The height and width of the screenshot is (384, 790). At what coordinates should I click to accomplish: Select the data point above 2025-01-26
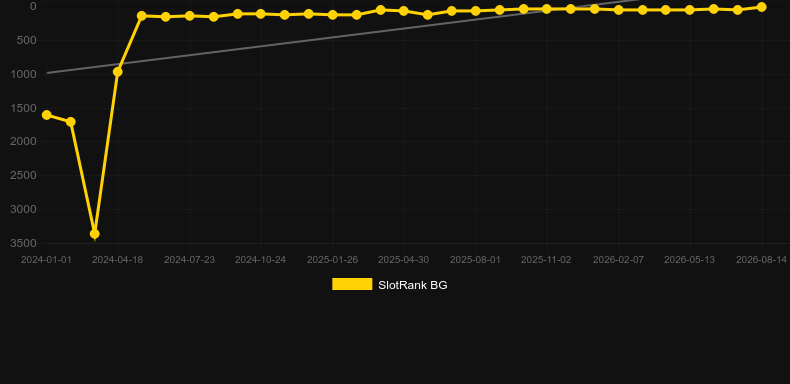[x=333, y=15]
